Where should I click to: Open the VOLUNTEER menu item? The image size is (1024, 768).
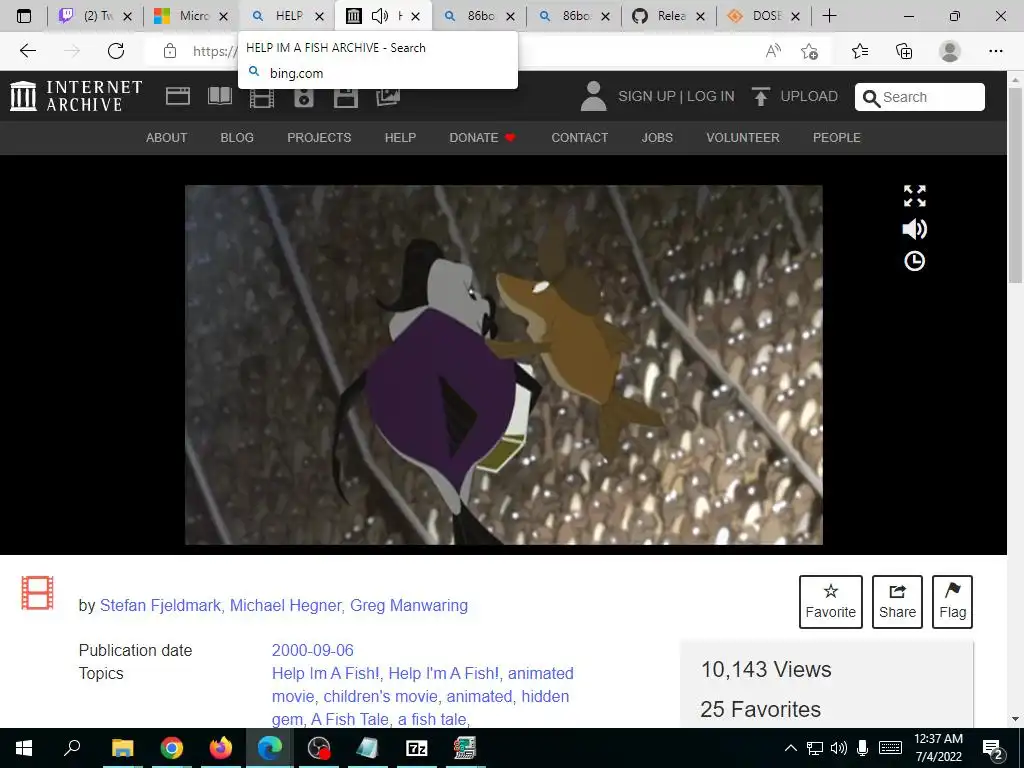click(x=743, y=138)
